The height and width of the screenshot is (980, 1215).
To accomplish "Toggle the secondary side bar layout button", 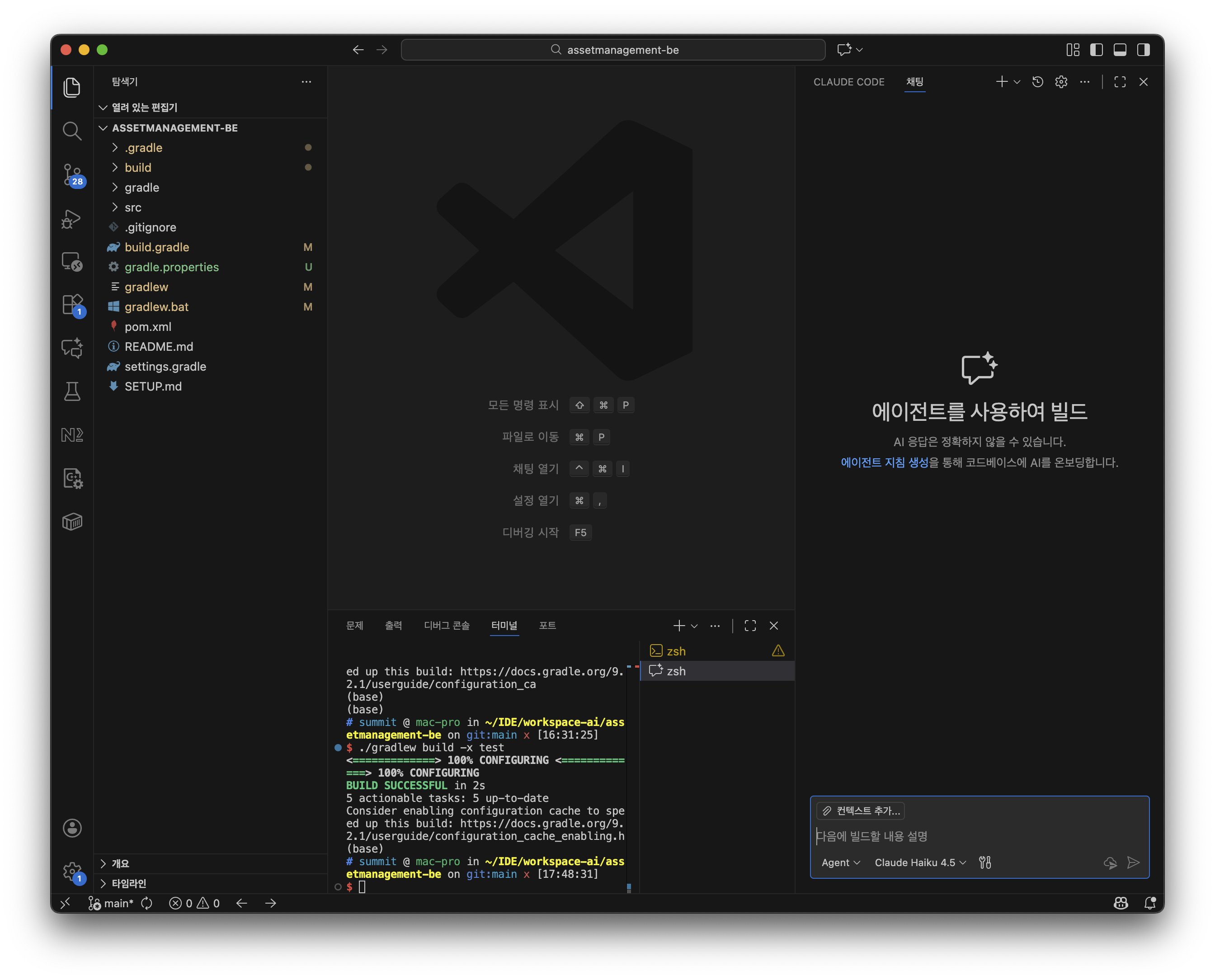I will 1143,50.
